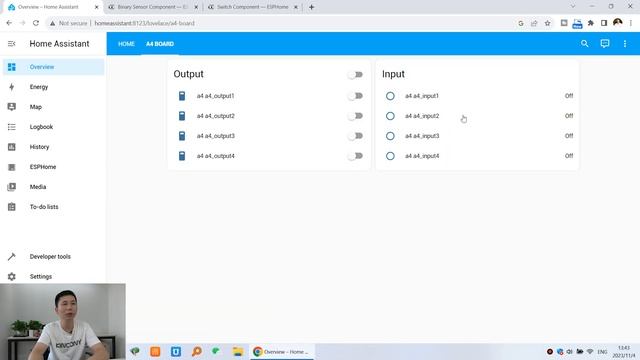640x360 pixels.
Task: Click the a4_output2 switch icon
Action: coord(182,116)
